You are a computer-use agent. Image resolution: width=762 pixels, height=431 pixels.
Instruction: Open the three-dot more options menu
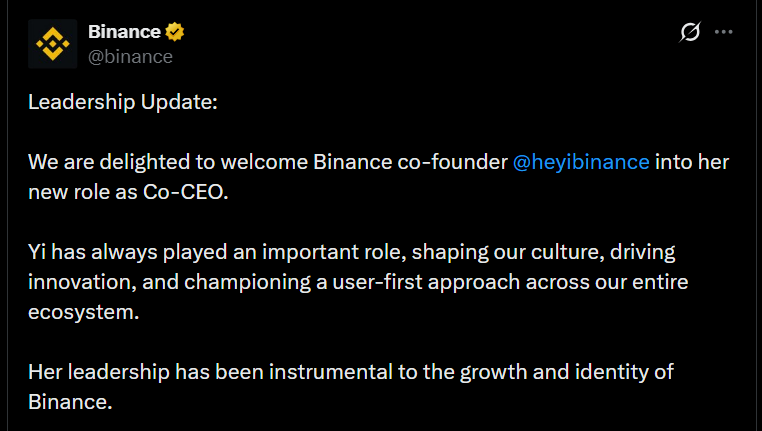pos(723,33)
